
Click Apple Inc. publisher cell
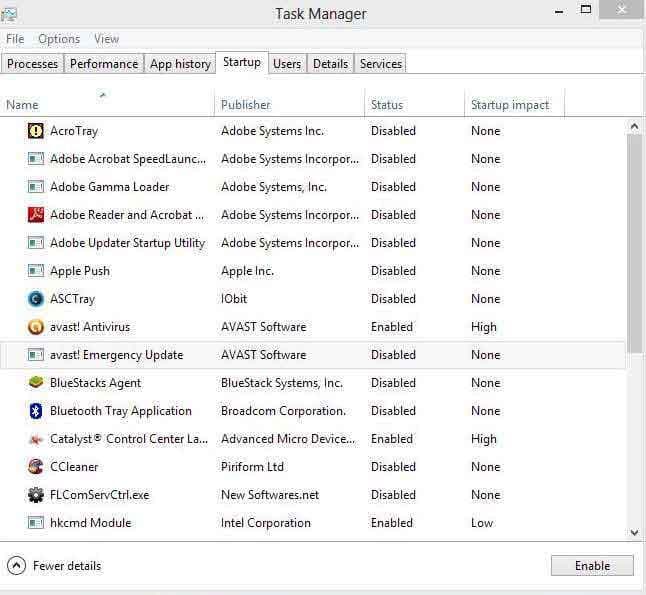248,271
